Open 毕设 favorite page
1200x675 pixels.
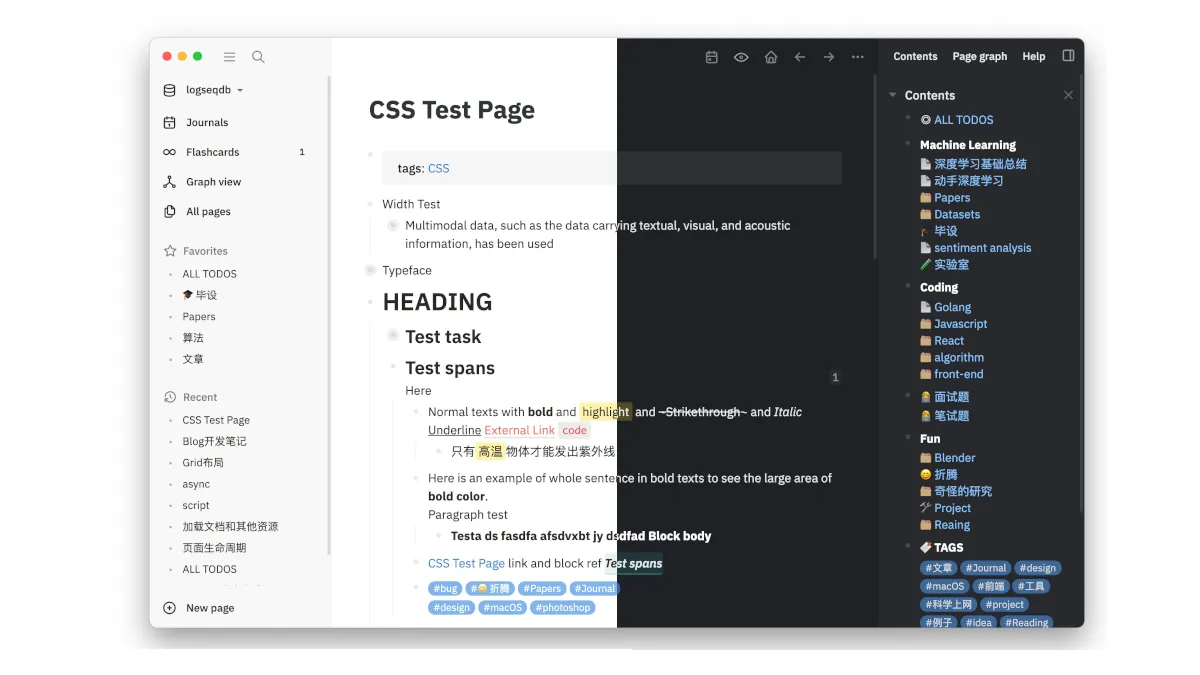pos(200,295)
